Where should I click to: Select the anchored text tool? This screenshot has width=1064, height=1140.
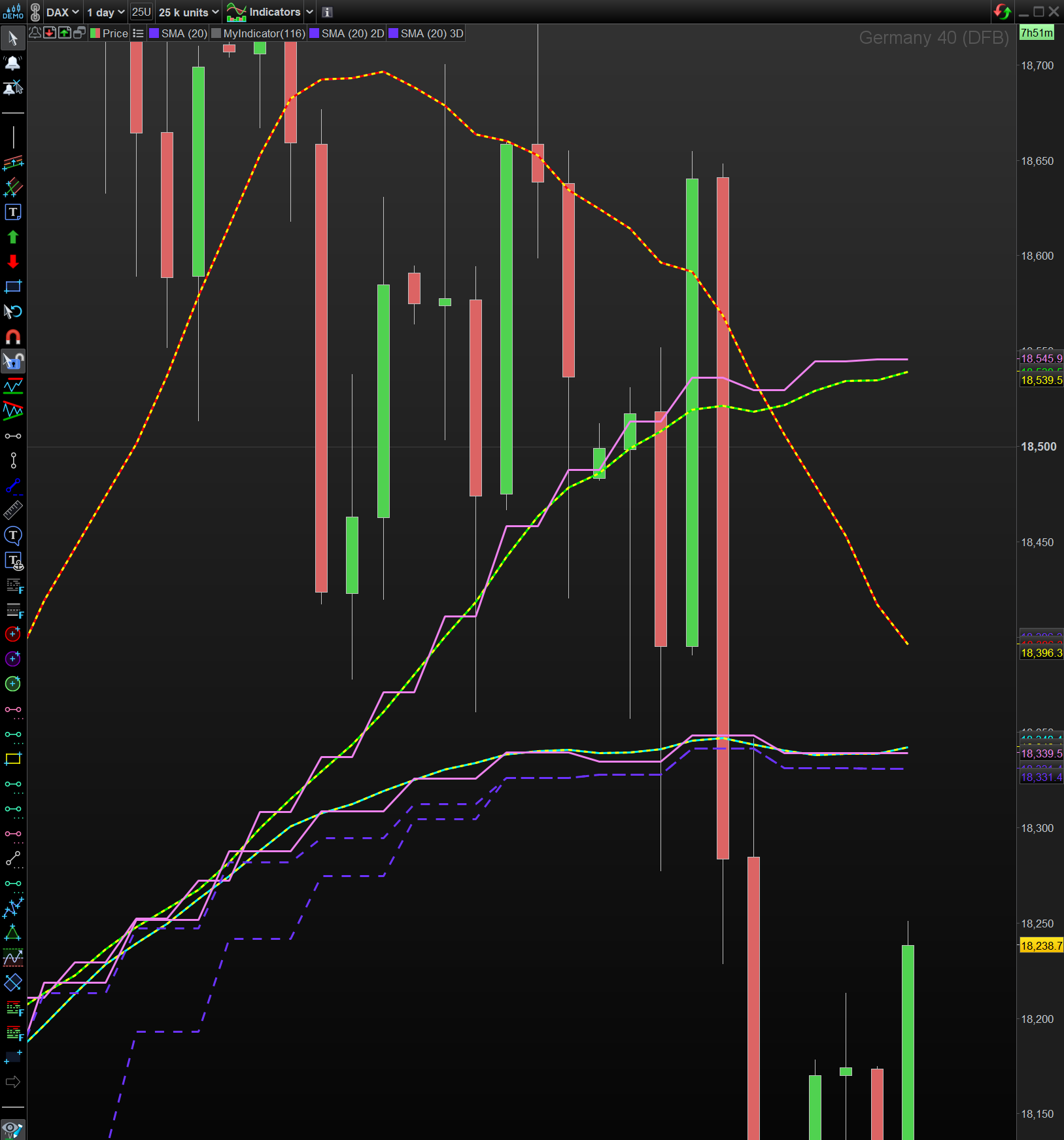(x=13, y=561)
